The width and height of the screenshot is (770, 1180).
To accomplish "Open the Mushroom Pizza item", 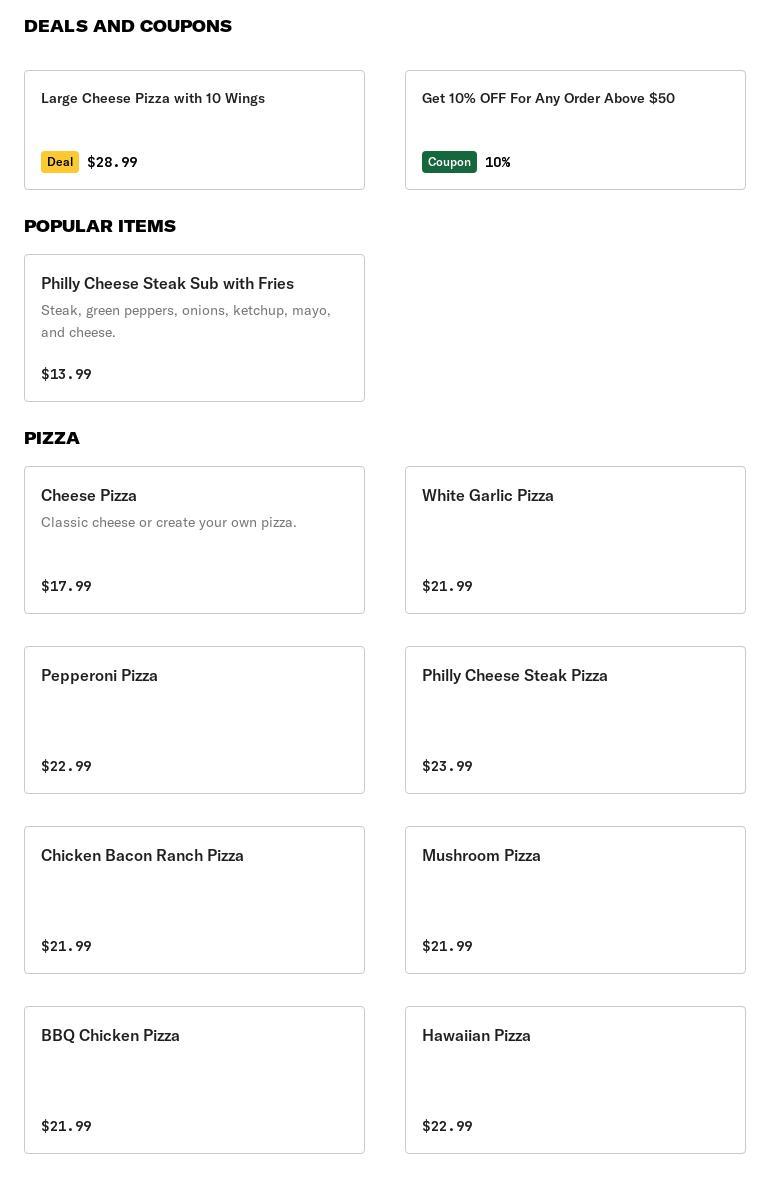I will pyautogui.click(x=575, y=900).
